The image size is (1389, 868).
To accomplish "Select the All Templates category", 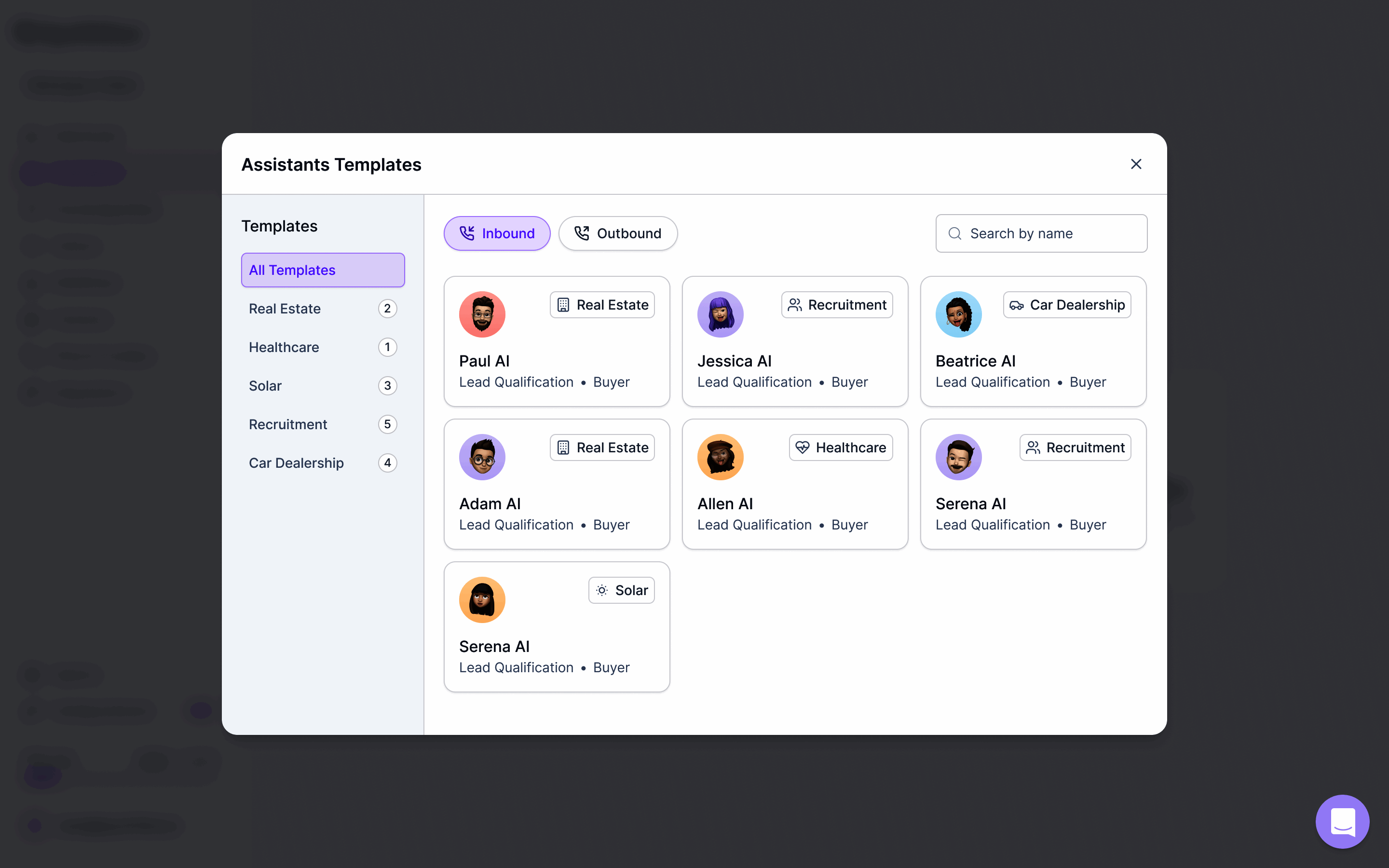I will point(323,270).
